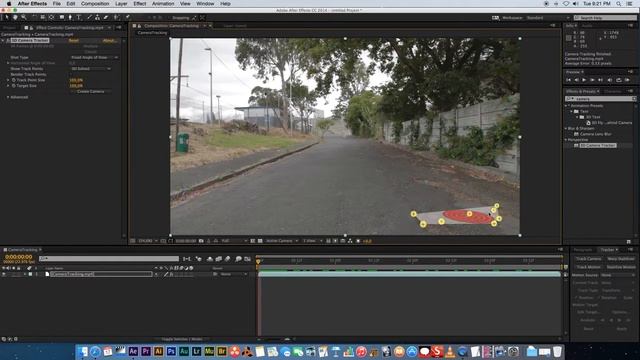This screenshot has height=360, width=640.
Task: Open the Animation menu
Action: (x=163, y=4)
